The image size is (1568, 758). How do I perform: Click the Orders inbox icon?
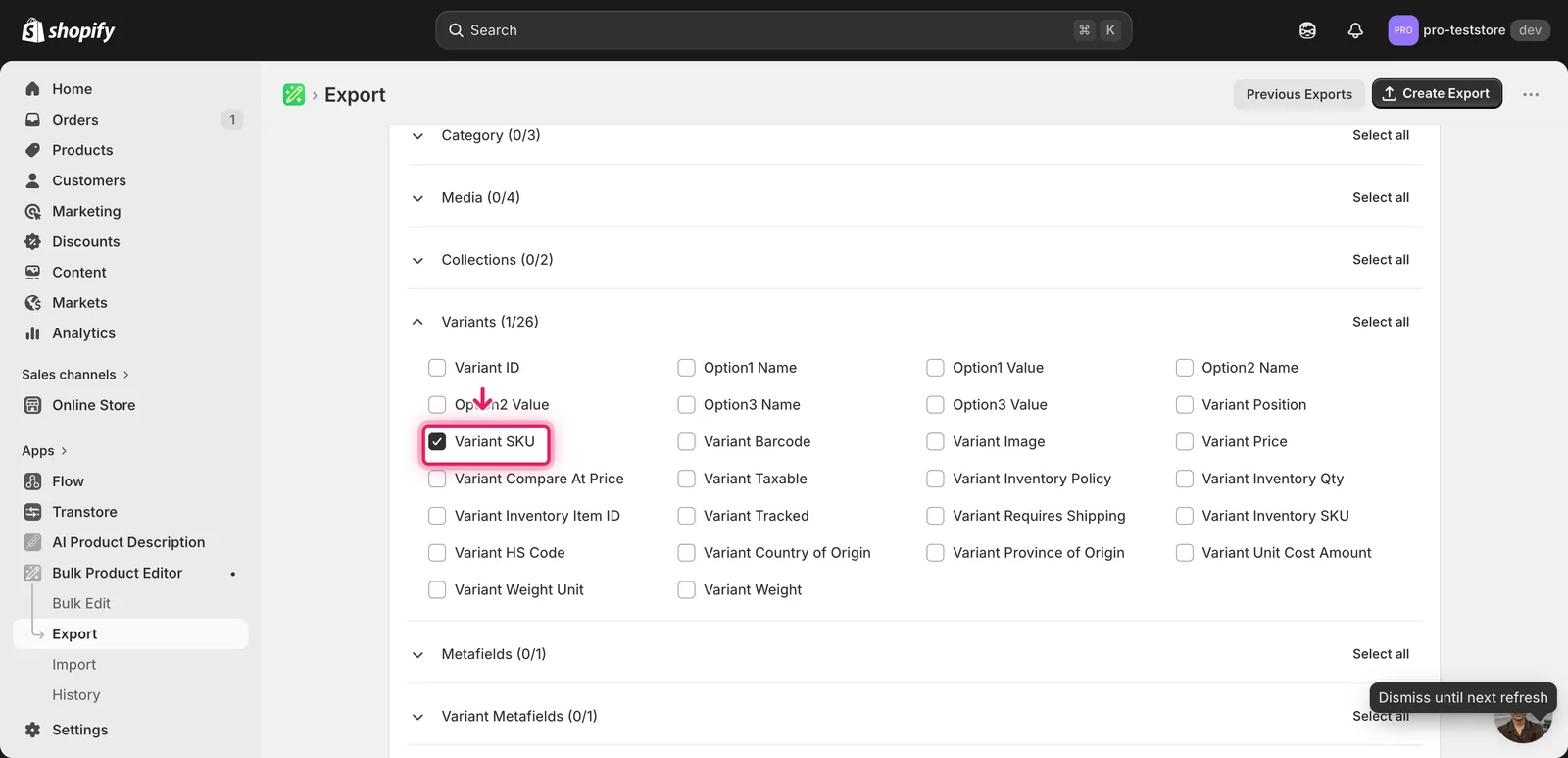[32, 120]
